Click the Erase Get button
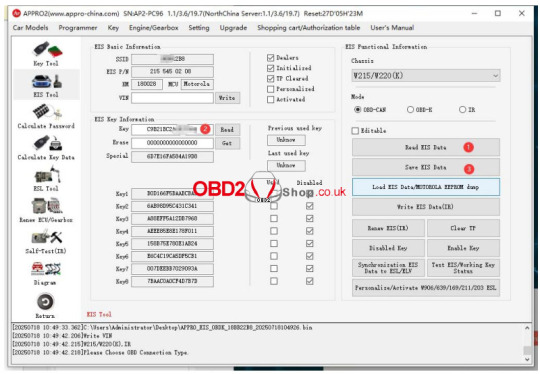 227,143
